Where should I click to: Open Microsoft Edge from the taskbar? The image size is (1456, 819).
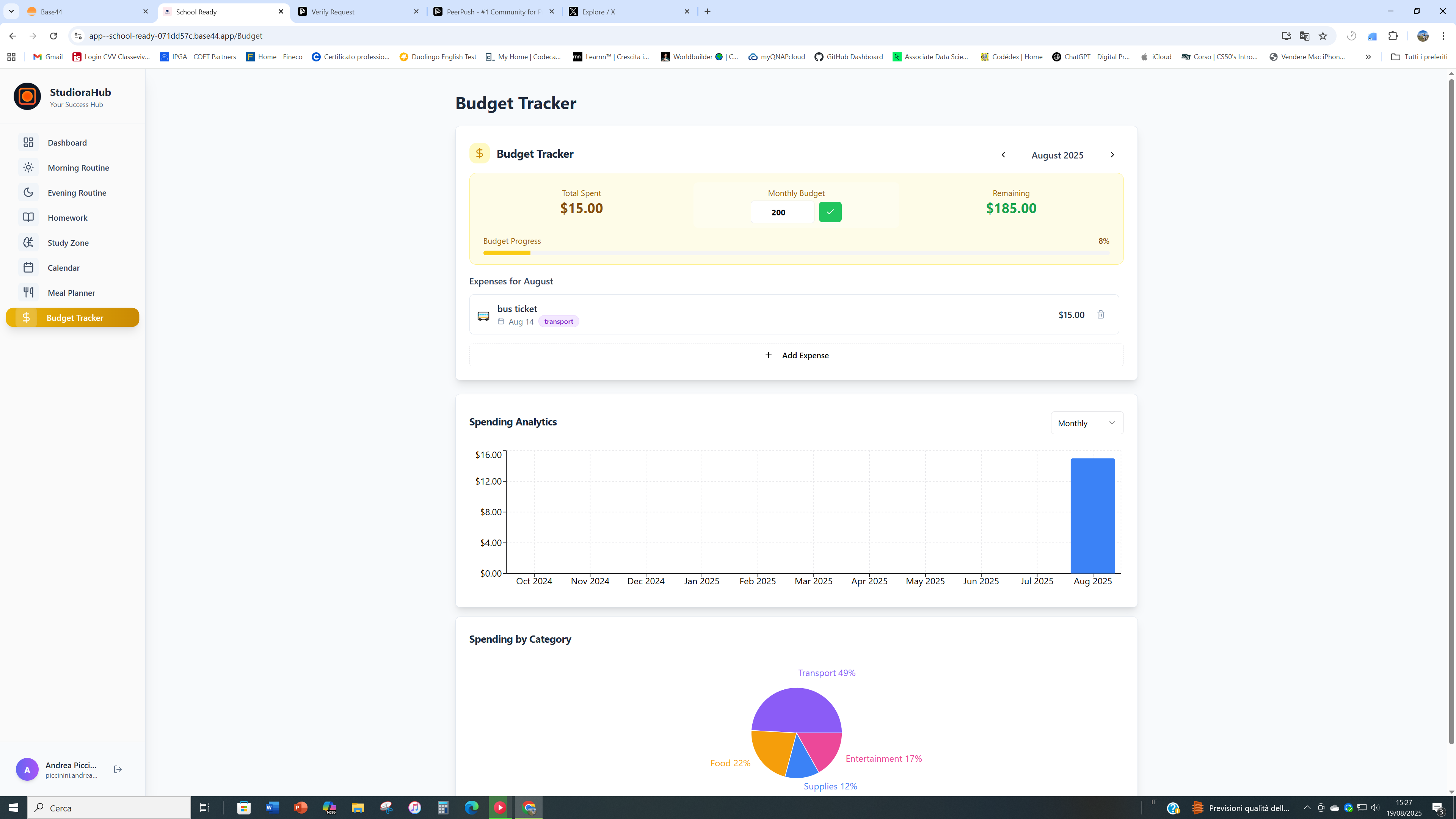tap(471, 808)
